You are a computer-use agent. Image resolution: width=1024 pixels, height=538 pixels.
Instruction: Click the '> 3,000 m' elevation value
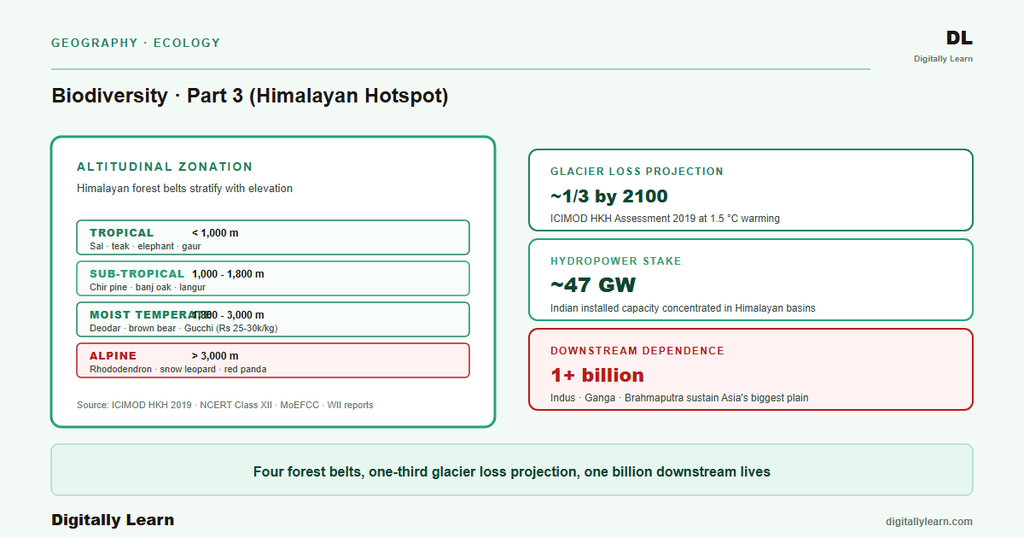[x=215, y=356]
